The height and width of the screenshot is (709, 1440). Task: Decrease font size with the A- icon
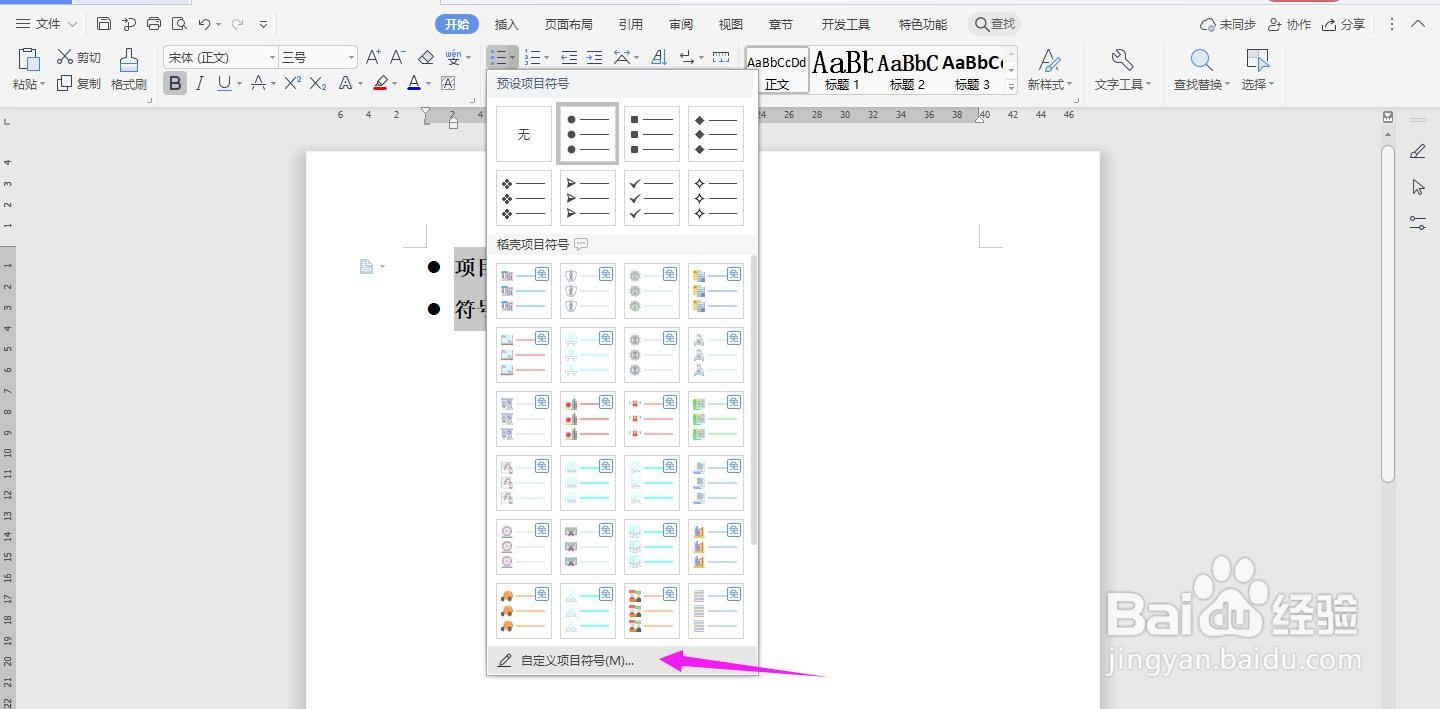click(x=398, y=57)
